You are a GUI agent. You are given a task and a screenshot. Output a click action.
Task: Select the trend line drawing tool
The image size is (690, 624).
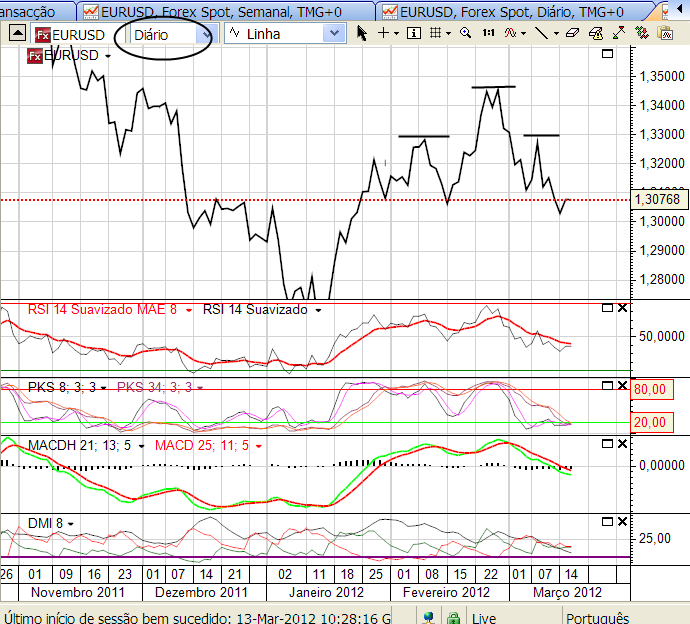coord(541,33)
